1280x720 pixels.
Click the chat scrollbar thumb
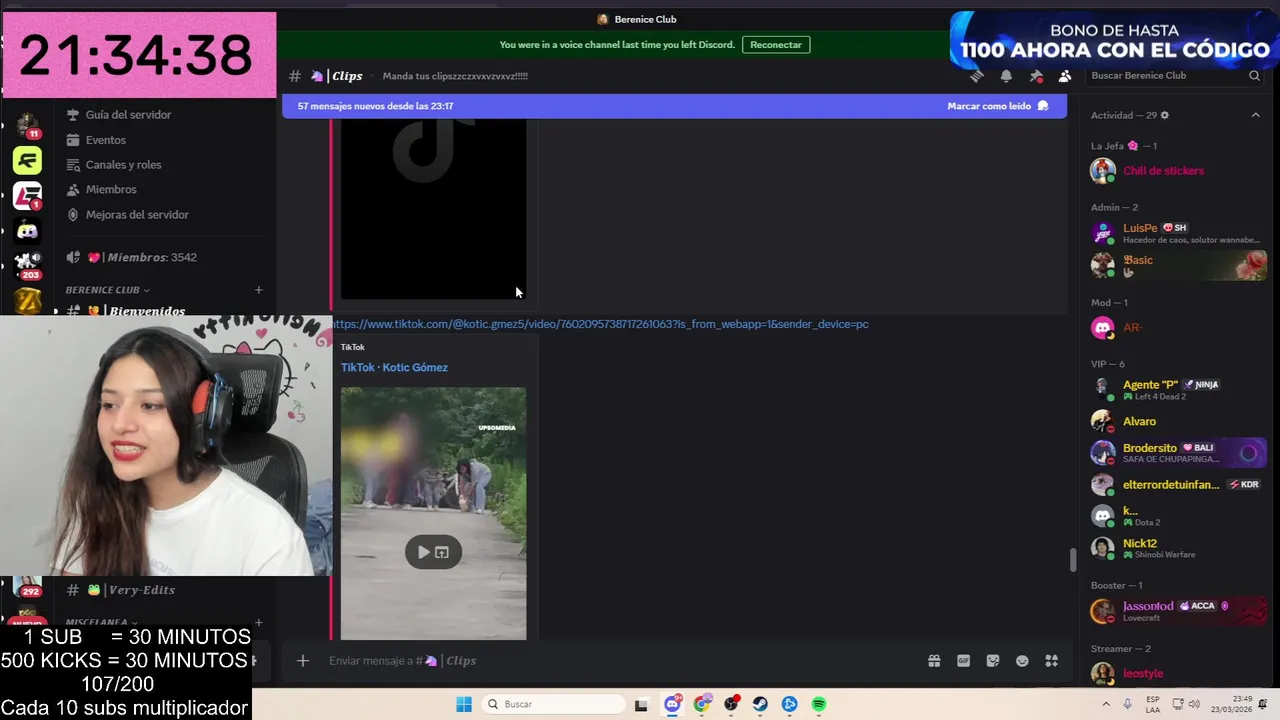(1073, 559)
